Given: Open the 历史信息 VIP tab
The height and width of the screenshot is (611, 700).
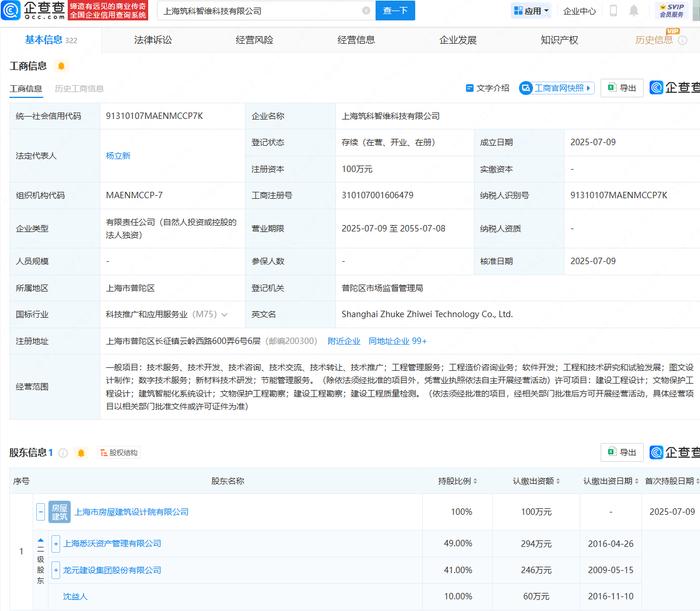Looking at the screenshot, I should tap(654, 40).
